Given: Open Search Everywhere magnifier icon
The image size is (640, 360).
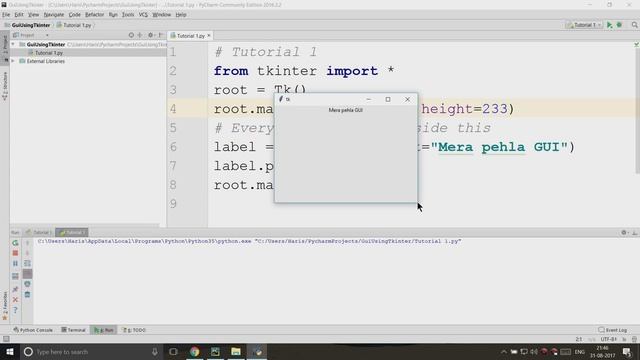Looking at the screenshot, I should 634,25.
